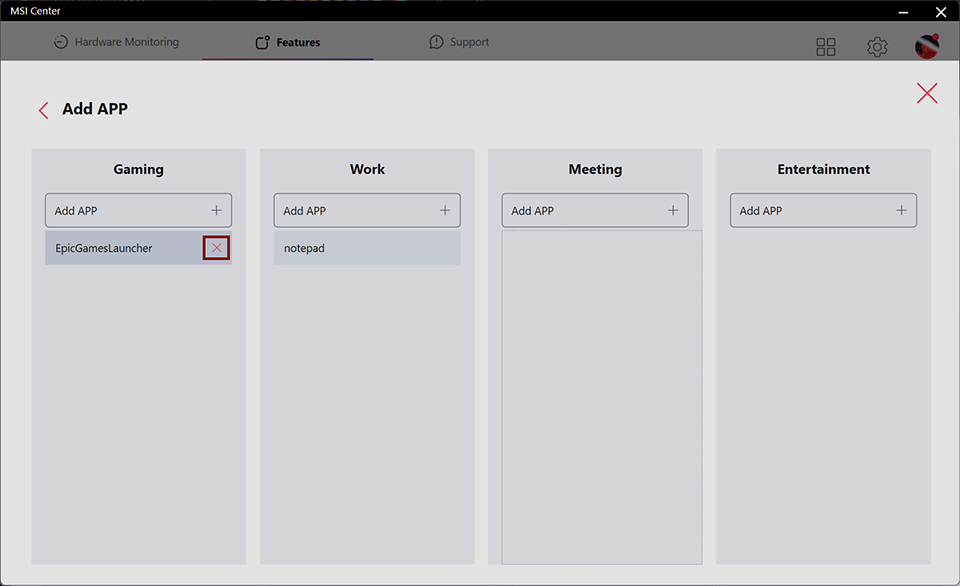This screenshot has height=586, width=960.
Task: Close the Add APP panel with red X
Action: pyautogui.click(x=927, y=93)
